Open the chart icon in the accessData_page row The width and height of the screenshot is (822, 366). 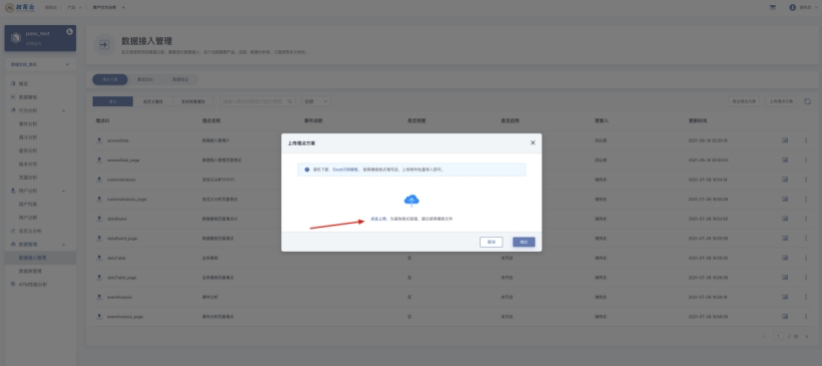click(785, 160)
